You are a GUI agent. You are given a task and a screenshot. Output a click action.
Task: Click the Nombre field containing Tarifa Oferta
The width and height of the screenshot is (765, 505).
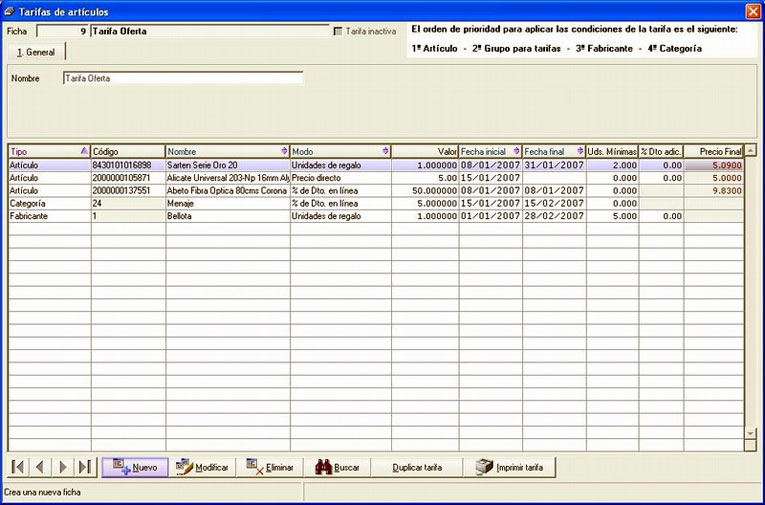coord(183,78)
